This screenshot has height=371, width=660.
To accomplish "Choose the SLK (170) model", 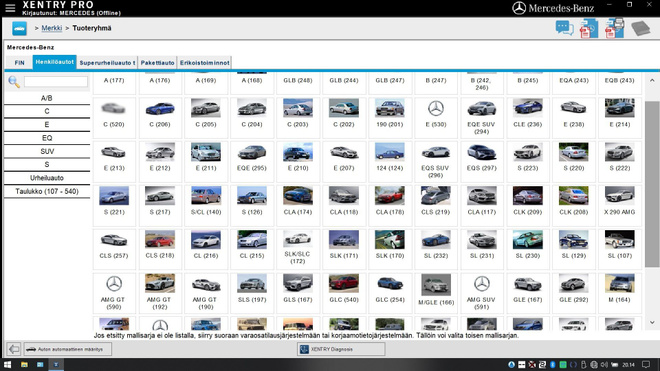I will pyautogui.click(x=390, y=249).
